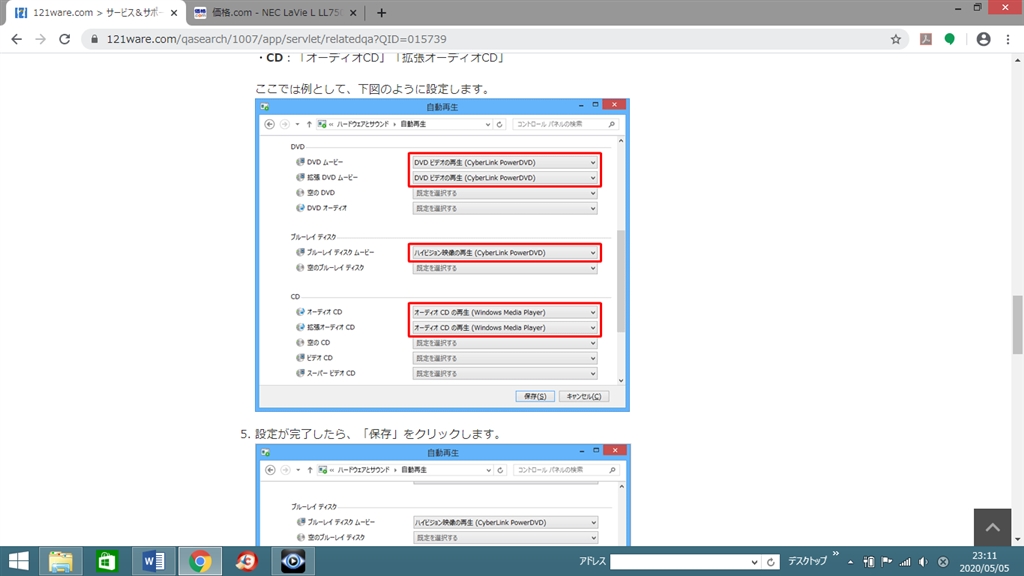Click the Chrome taskbar icon

[x=200, y=561]
